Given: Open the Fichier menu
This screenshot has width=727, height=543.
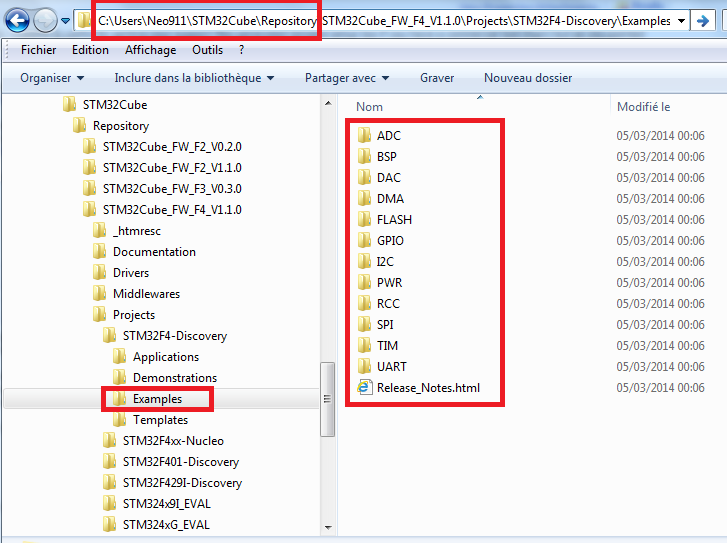Looking at the screenshot, I should [38, 50].
